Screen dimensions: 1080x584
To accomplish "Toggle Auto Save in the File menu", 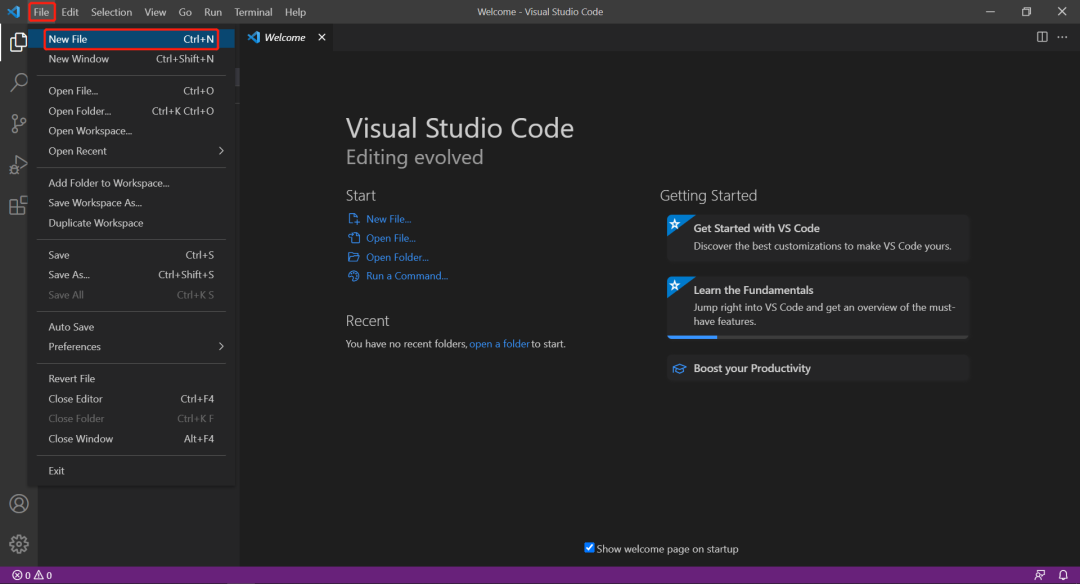I will pos(71,327).
